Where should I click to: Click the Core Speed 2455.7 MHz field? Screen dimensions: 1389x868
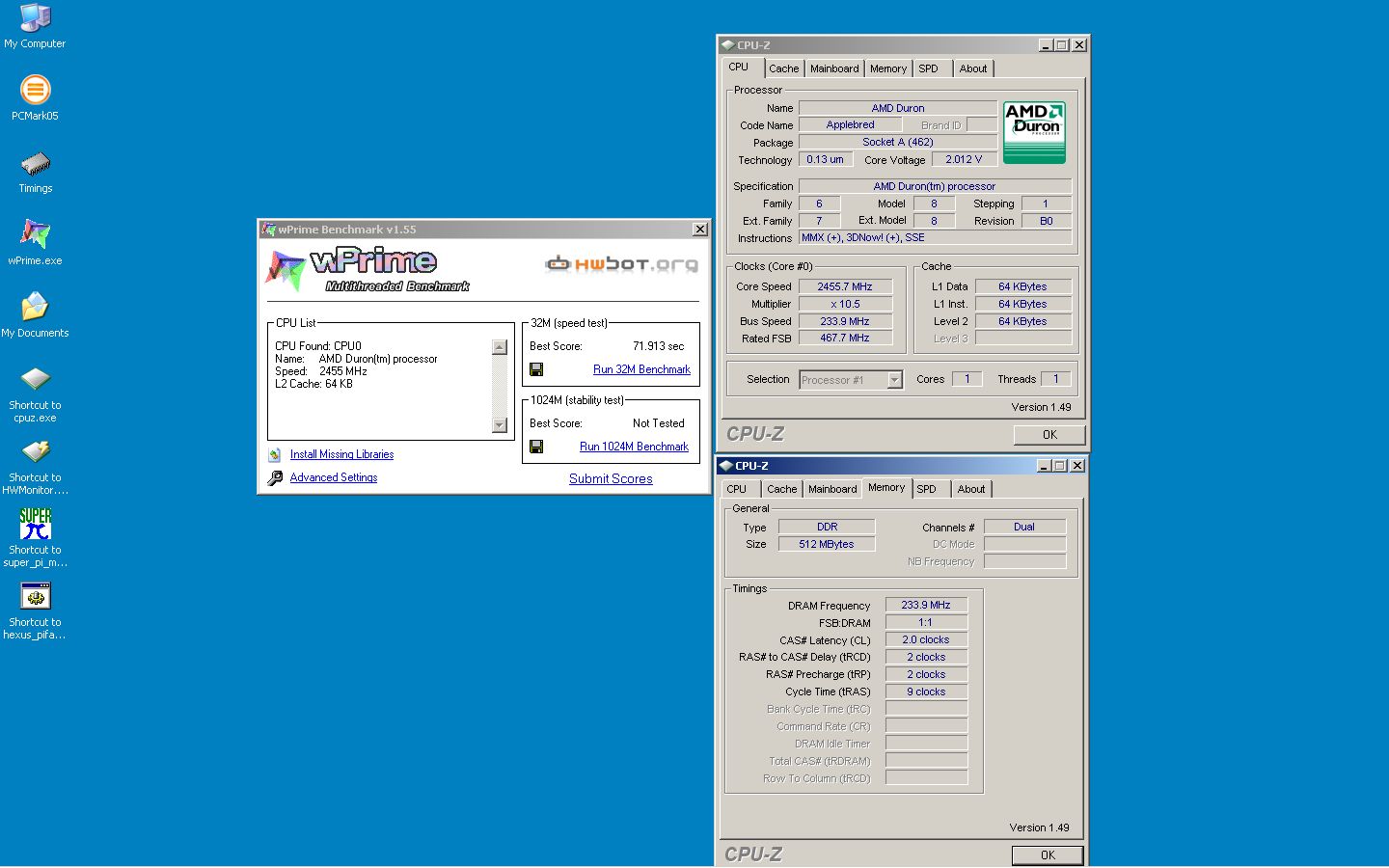pyautogui.click(x=845, y=286)
